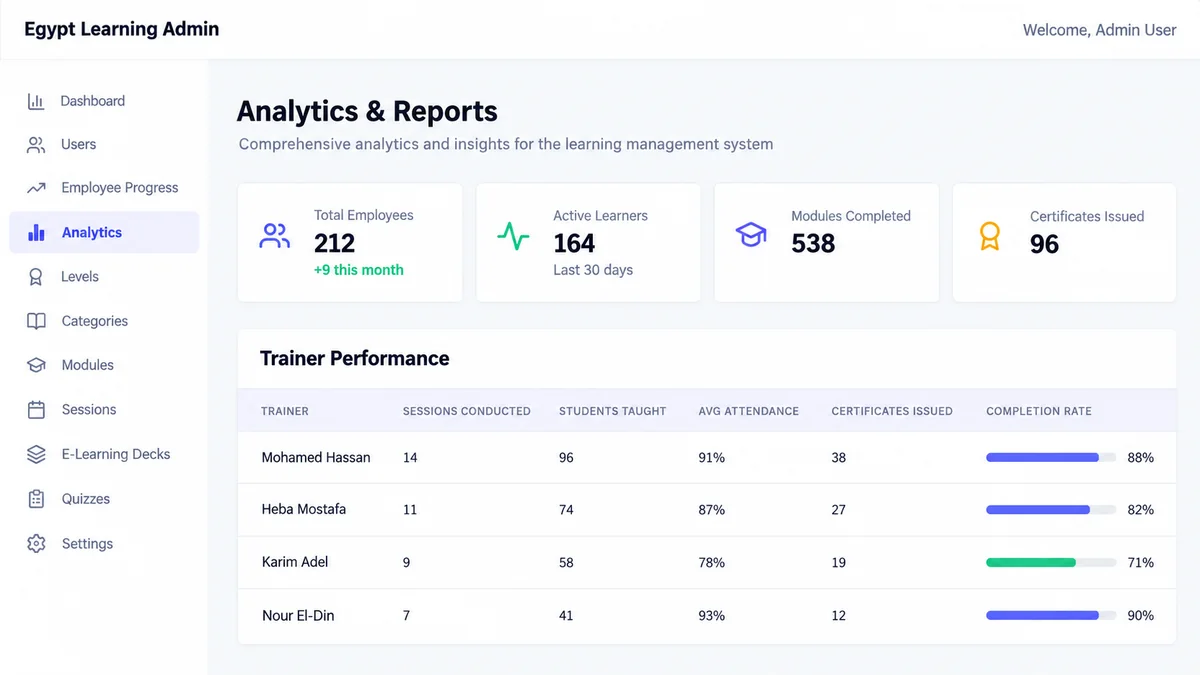Click the TRAINER column header

coord(285,411)
